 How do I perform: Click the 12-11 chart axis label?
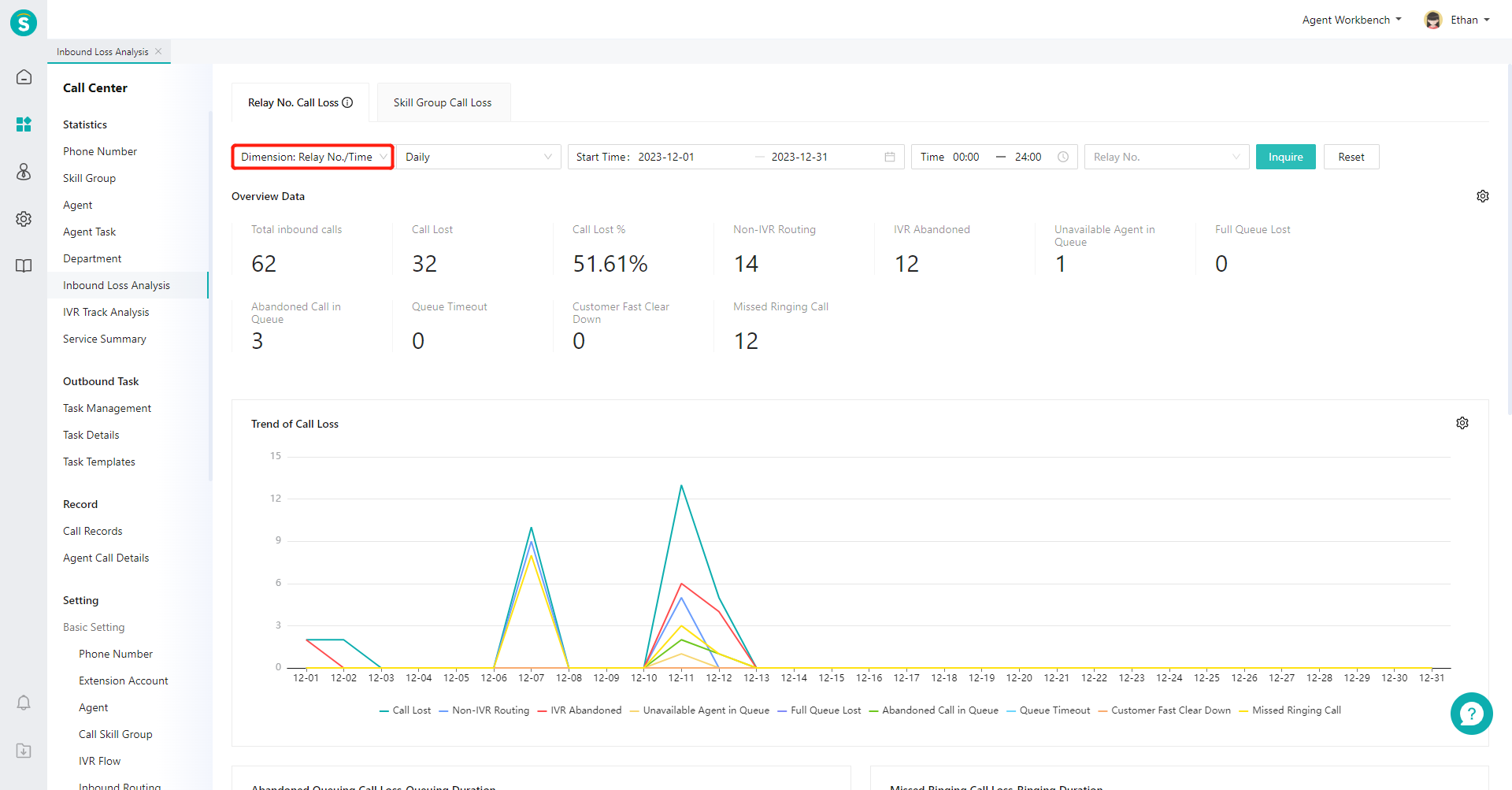681,678
